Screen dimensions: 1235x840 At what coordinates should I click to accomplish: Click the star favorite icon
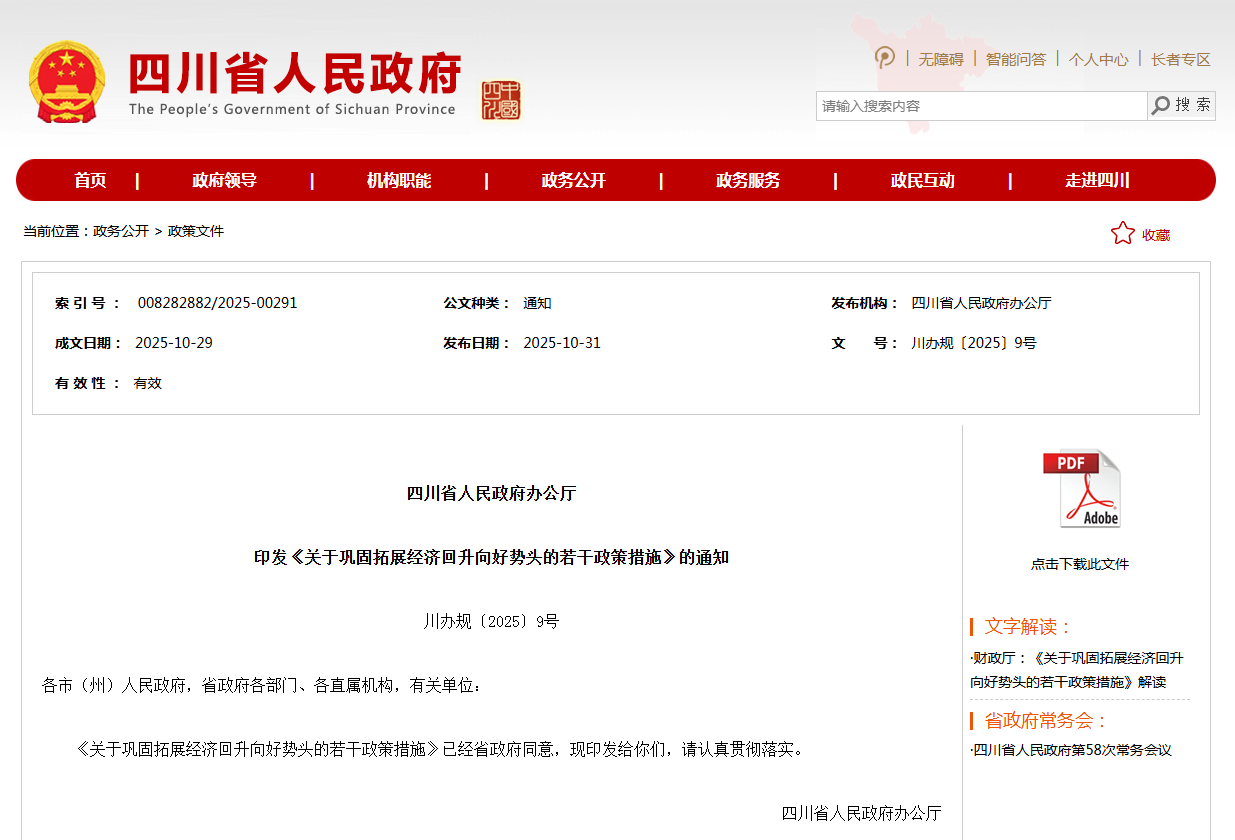coord(1122,234)
